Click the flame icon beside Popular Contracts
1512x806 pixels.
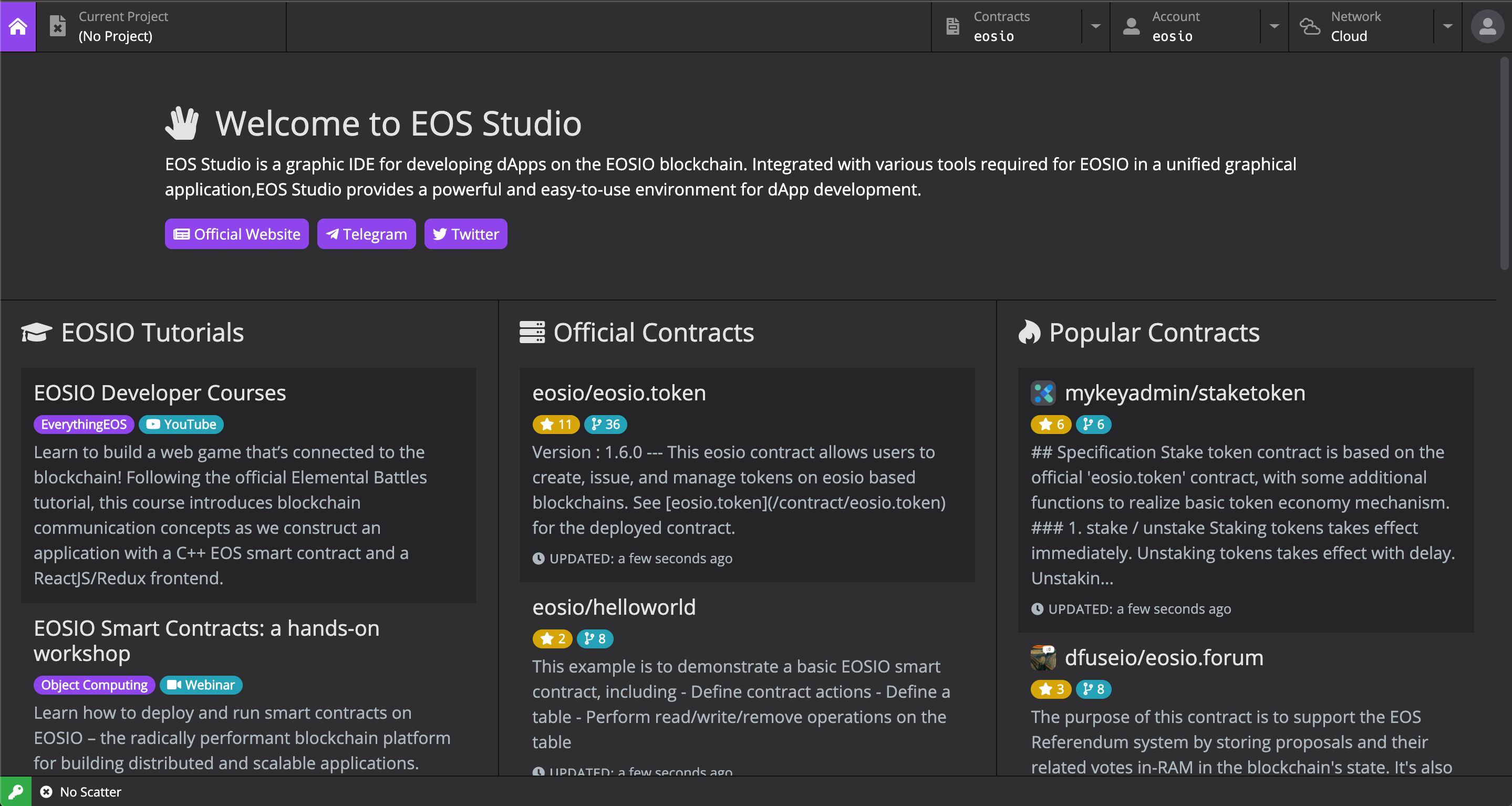point(1029,332)
